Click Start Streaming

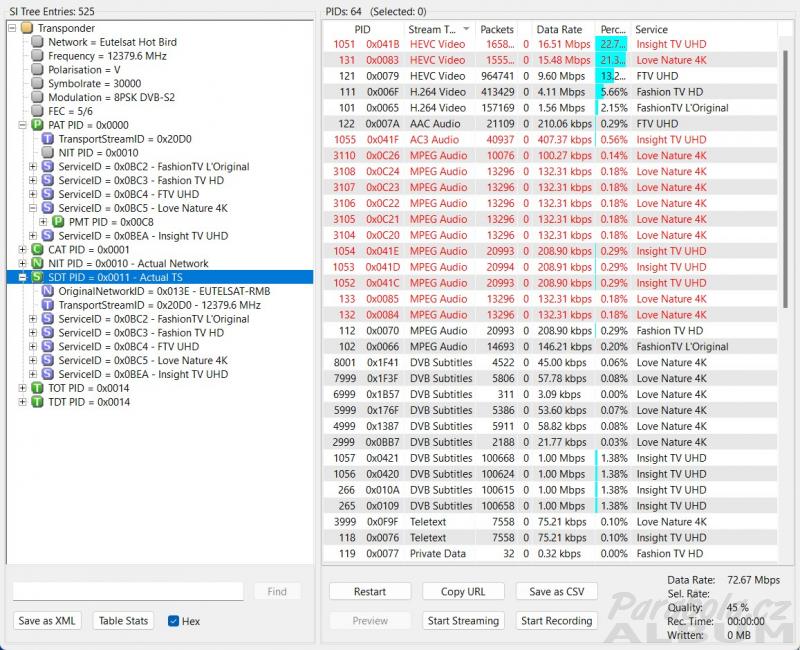pyautogui.click(x=463, y=620)
